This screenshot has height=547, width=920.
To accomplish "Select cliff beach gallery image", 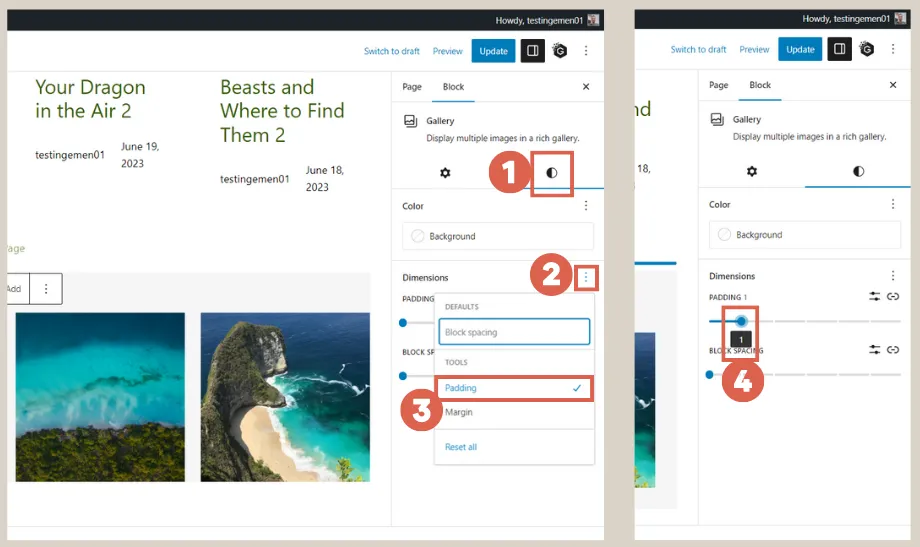I will pos(285,397).
